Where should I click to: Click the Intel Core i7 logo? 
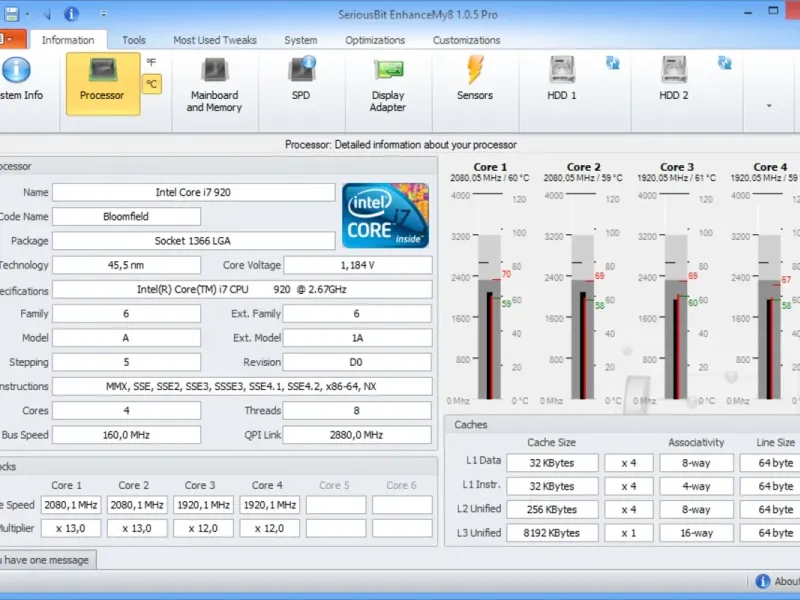click(x=385, y=215)
